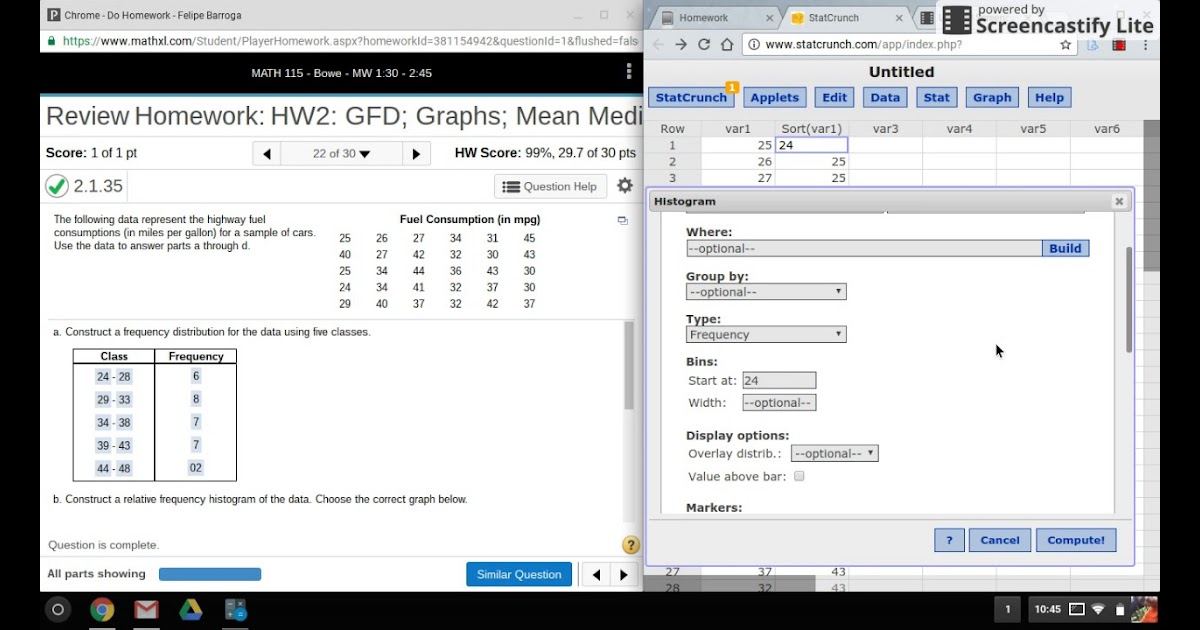Open StatCrunch menu
Screen dimensions: 1200x630
coord(691,97)
